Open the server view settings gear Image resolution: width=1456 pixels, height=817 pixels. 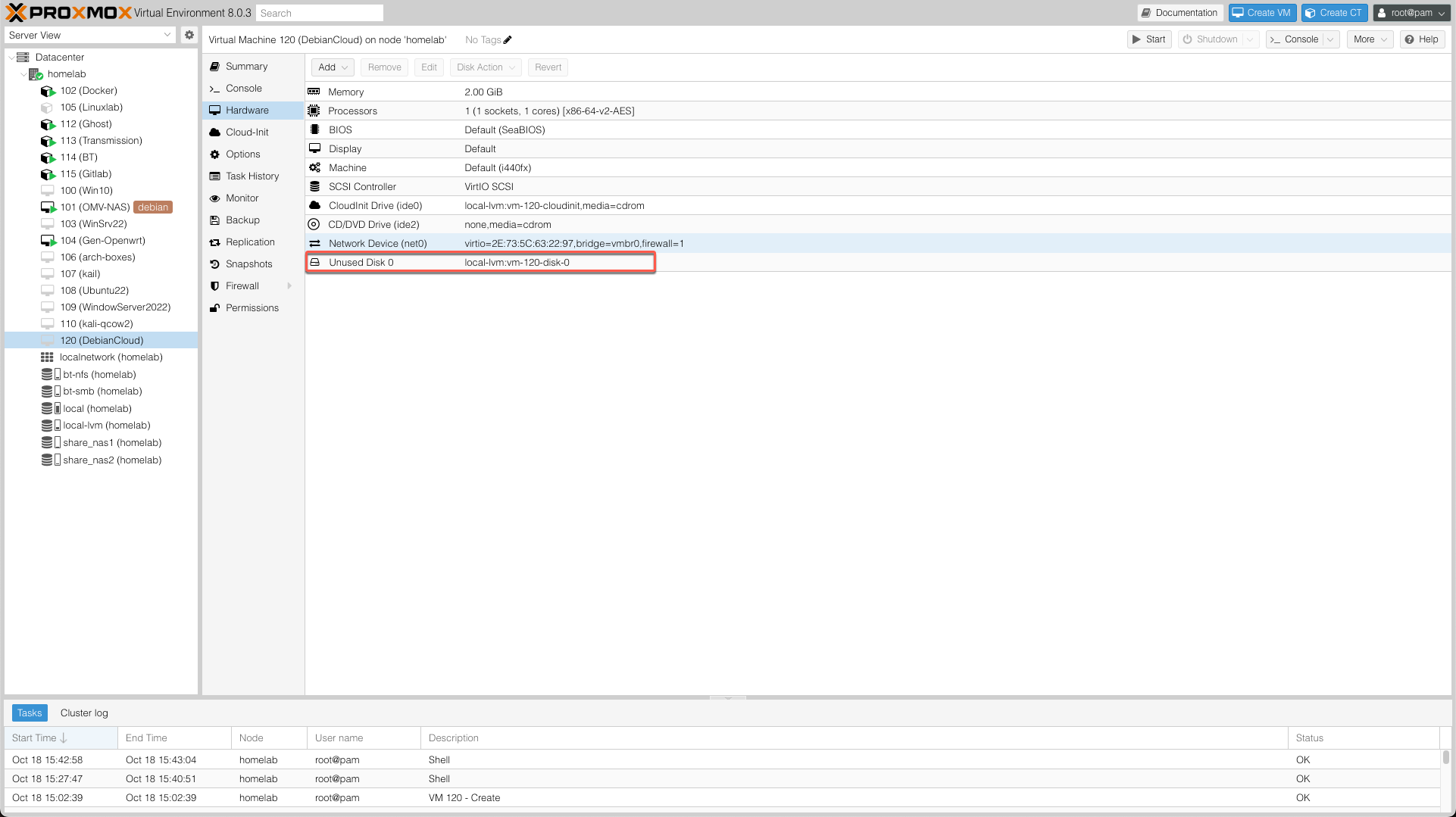coord(189,35)
